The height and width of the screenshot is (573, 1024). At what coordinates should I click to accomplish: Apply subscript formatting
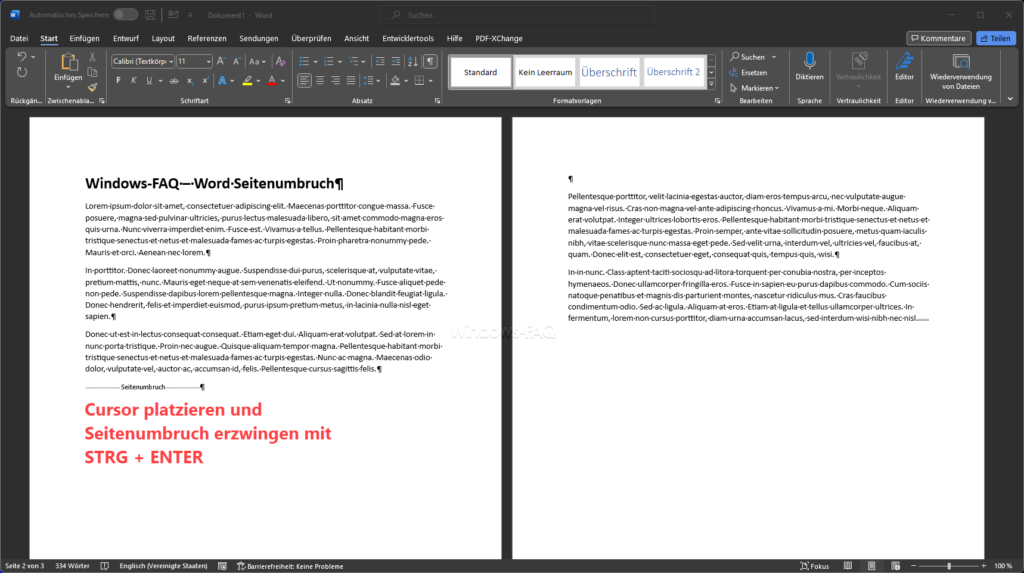(189, 81)
